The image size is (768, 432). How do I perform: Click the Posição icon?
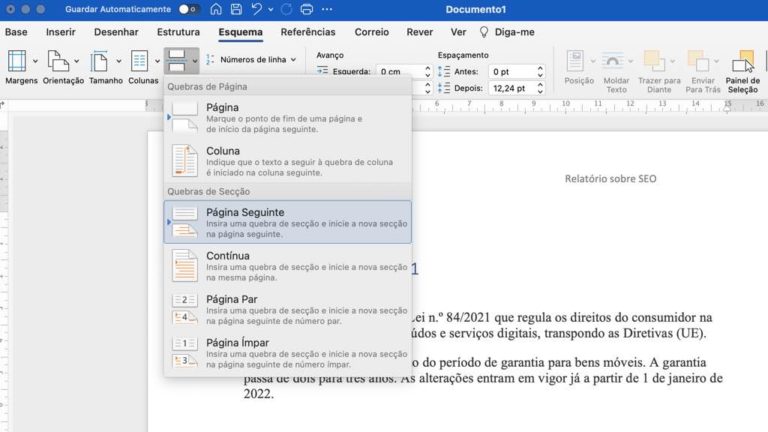(576, 62)
